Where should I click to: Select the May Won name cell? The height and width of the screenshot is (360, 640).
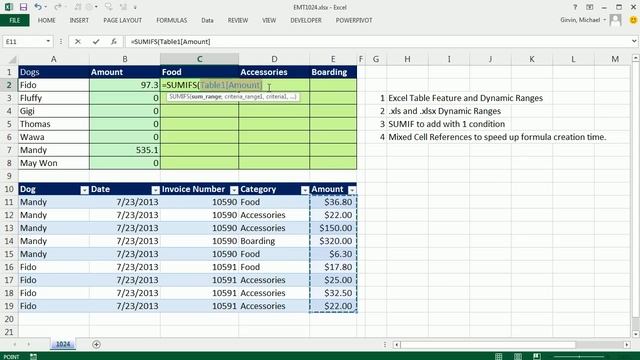pyautogui.click(x=53, y=163)
